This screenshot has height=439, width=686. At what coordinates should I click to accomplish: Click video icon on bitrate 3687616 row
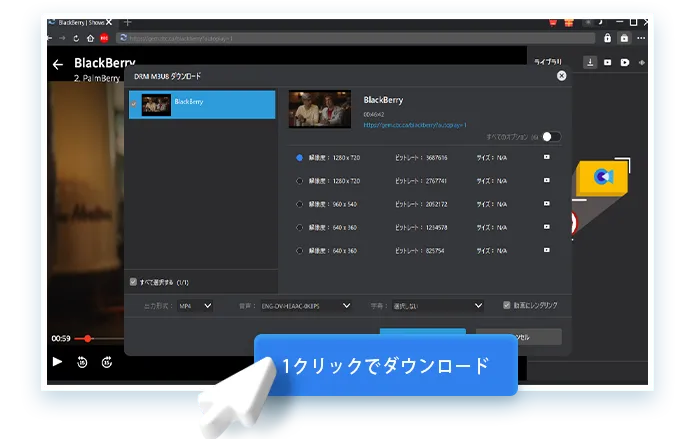pos(546,157)
